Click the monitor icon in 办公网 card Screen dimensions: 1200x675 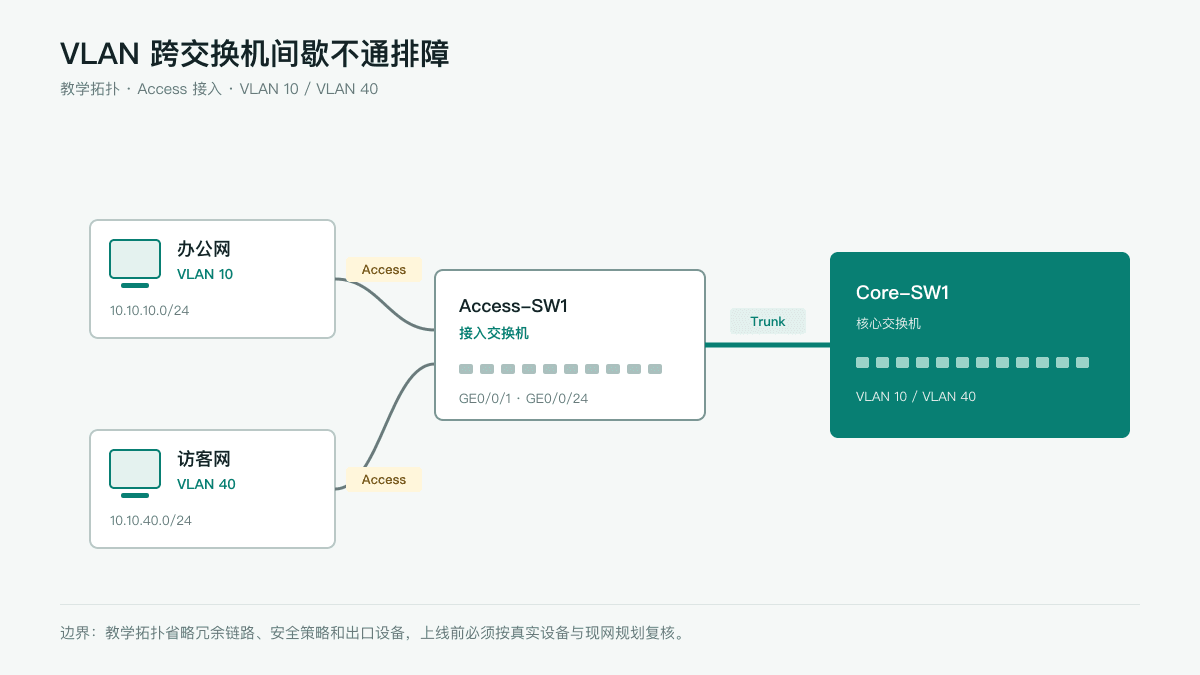(x=135, y=264)
